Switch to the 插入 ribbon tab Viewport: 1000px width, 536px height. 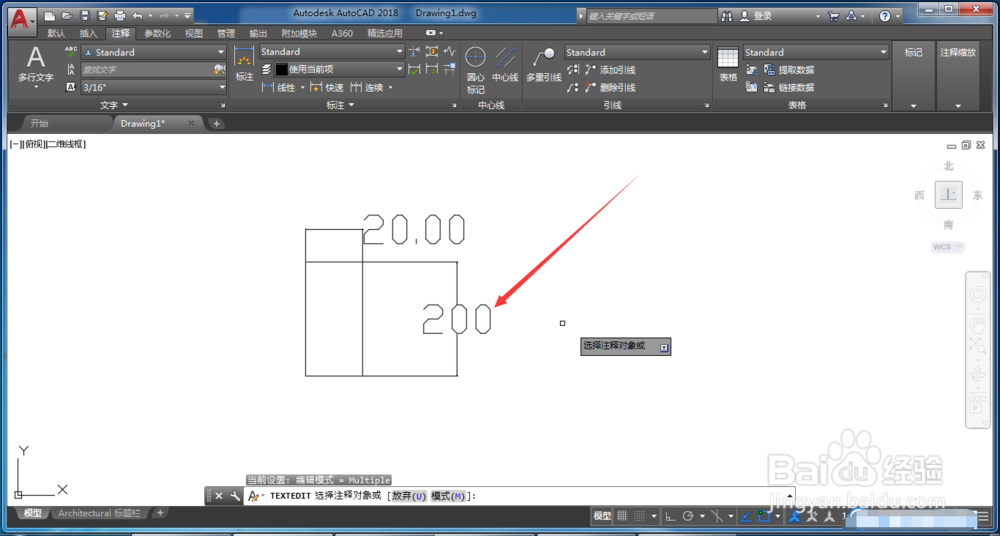[89, 34]
